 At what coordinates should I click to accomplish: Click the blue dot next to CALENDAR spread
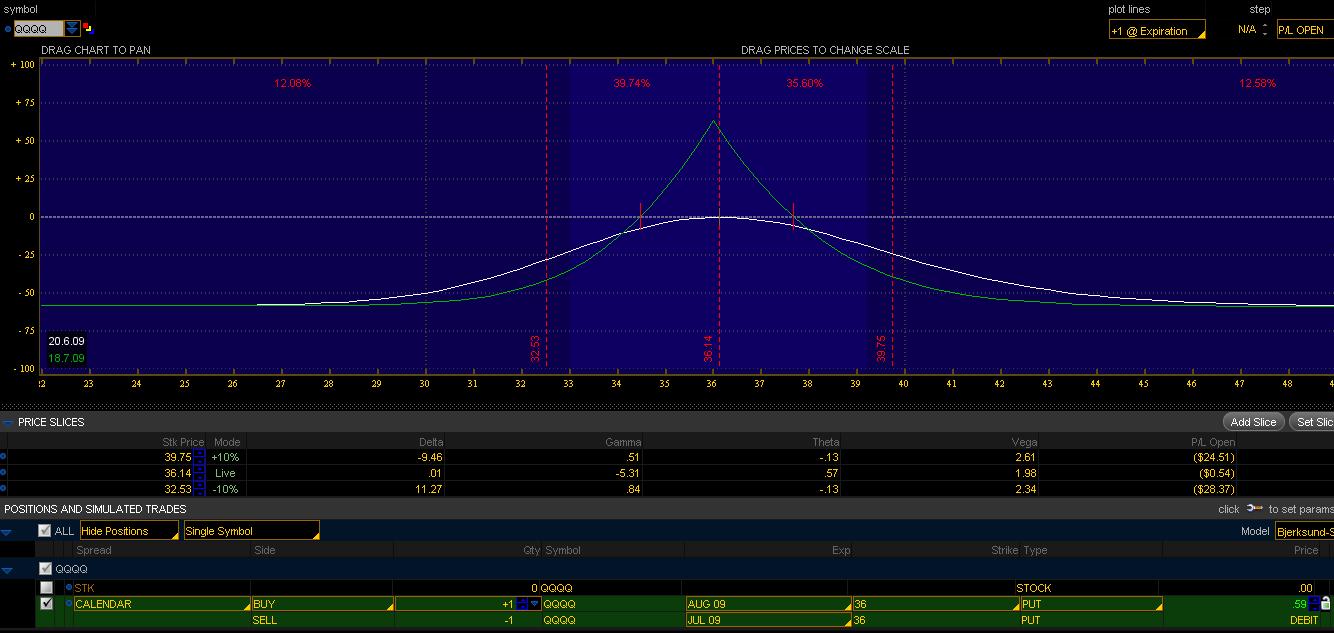point(69,604)
